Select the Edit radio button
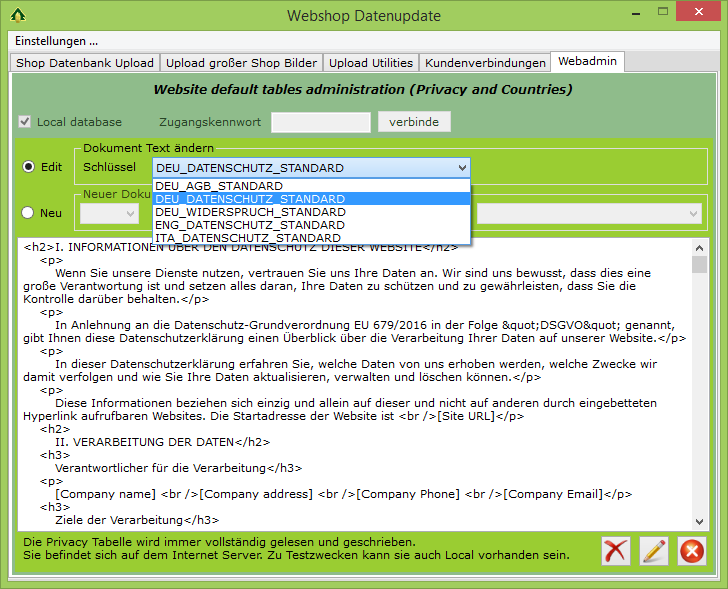728x589 pixels. pyautogui.click(x=29, y=167)
